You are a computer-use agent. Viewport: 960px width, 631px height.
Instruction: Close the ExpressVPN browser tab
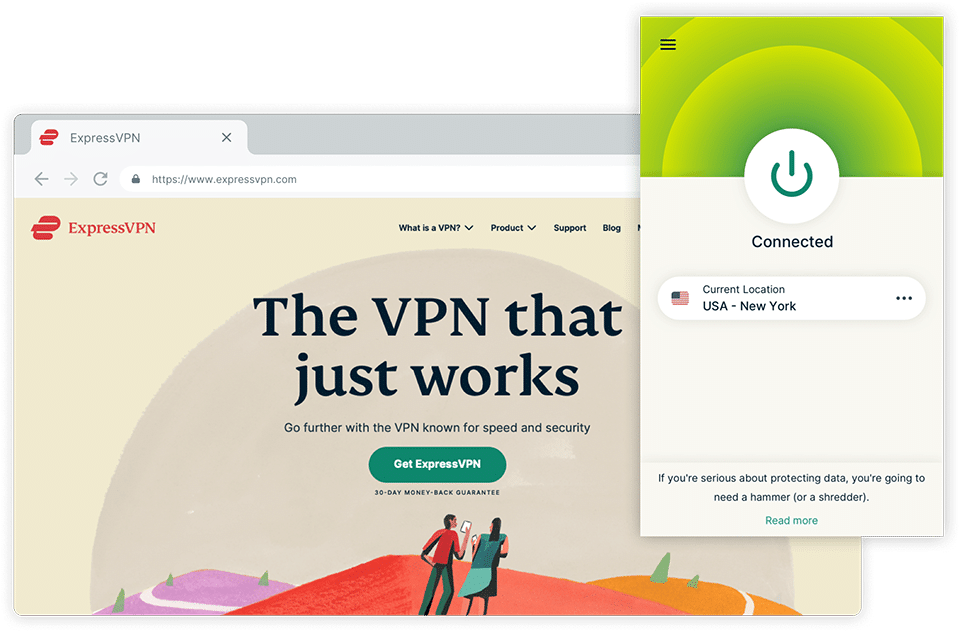click(x=227, y=137)
